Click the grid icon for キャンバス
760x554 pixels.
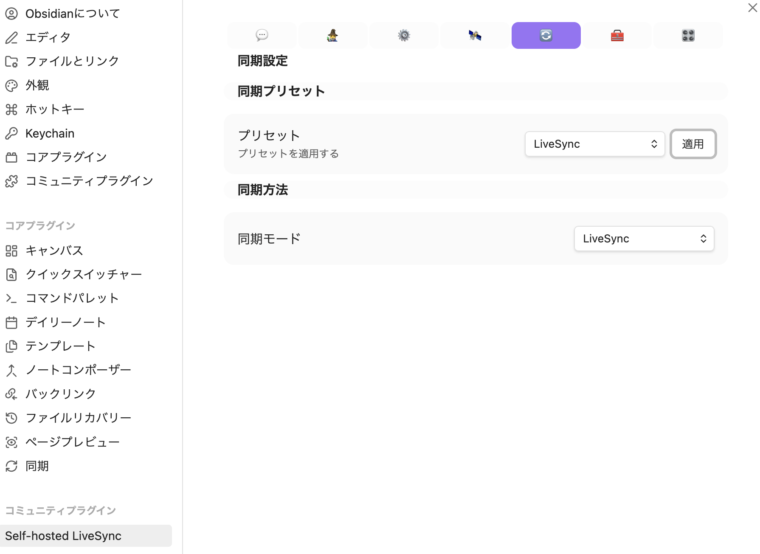click(11, 251)
